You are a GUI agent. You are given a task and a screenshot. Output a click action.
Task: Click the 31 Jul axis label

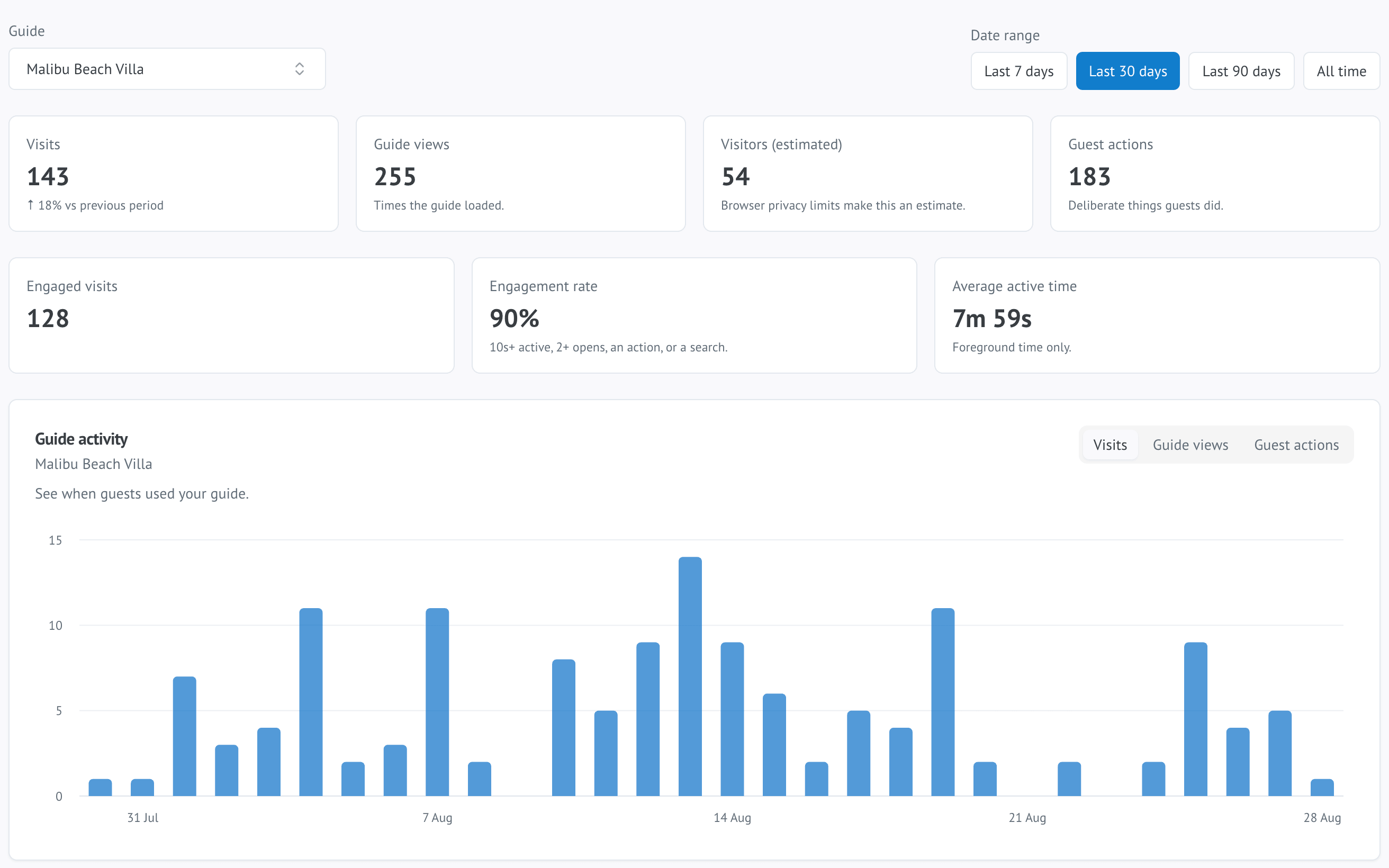pyautogui.click(x=143, y=818)
